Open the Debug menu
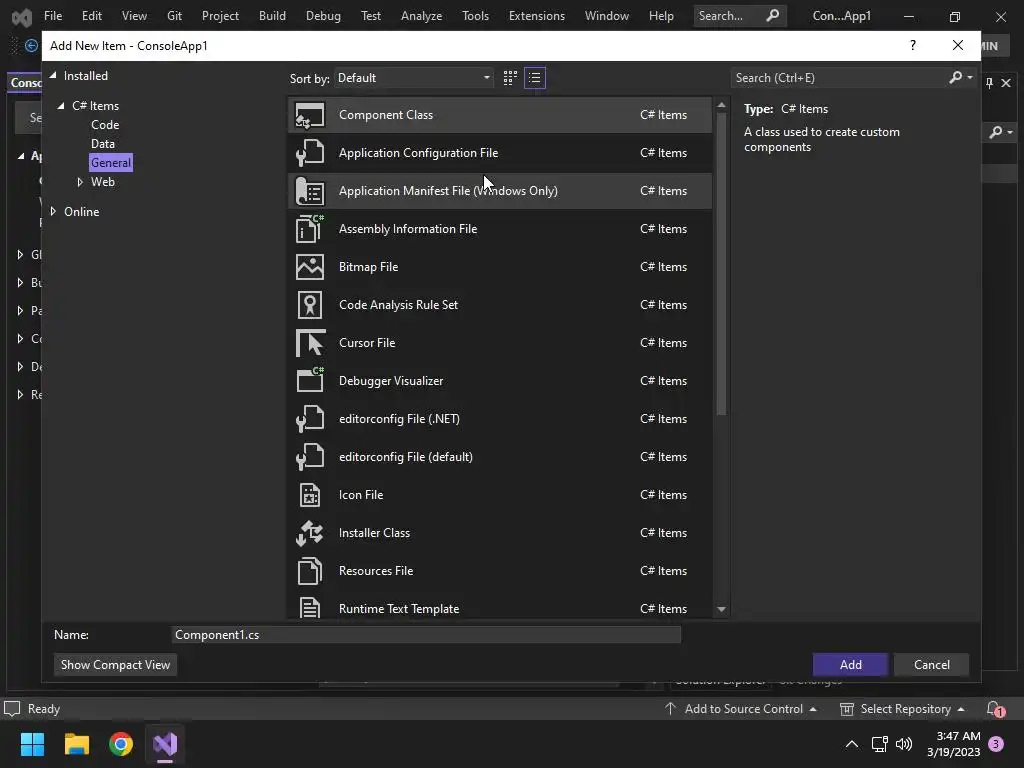Image resolution: width=1024 pixels, height=768 pixels. (x=323, y=16)
